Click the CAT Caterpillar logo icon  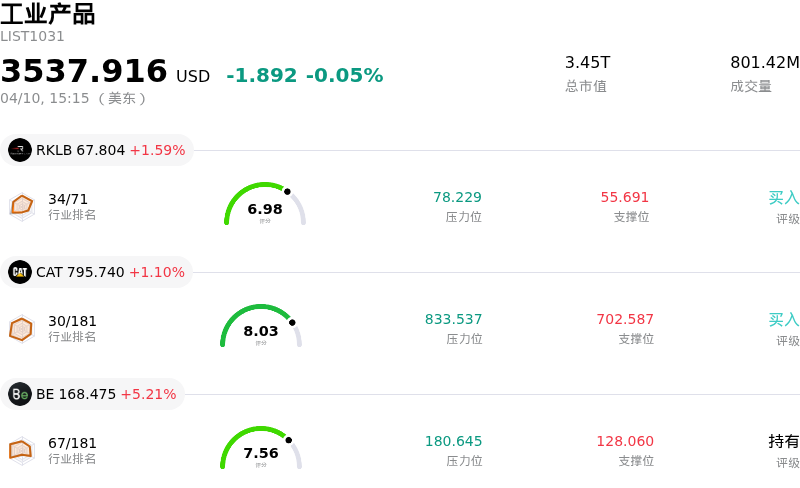point(20,272)
